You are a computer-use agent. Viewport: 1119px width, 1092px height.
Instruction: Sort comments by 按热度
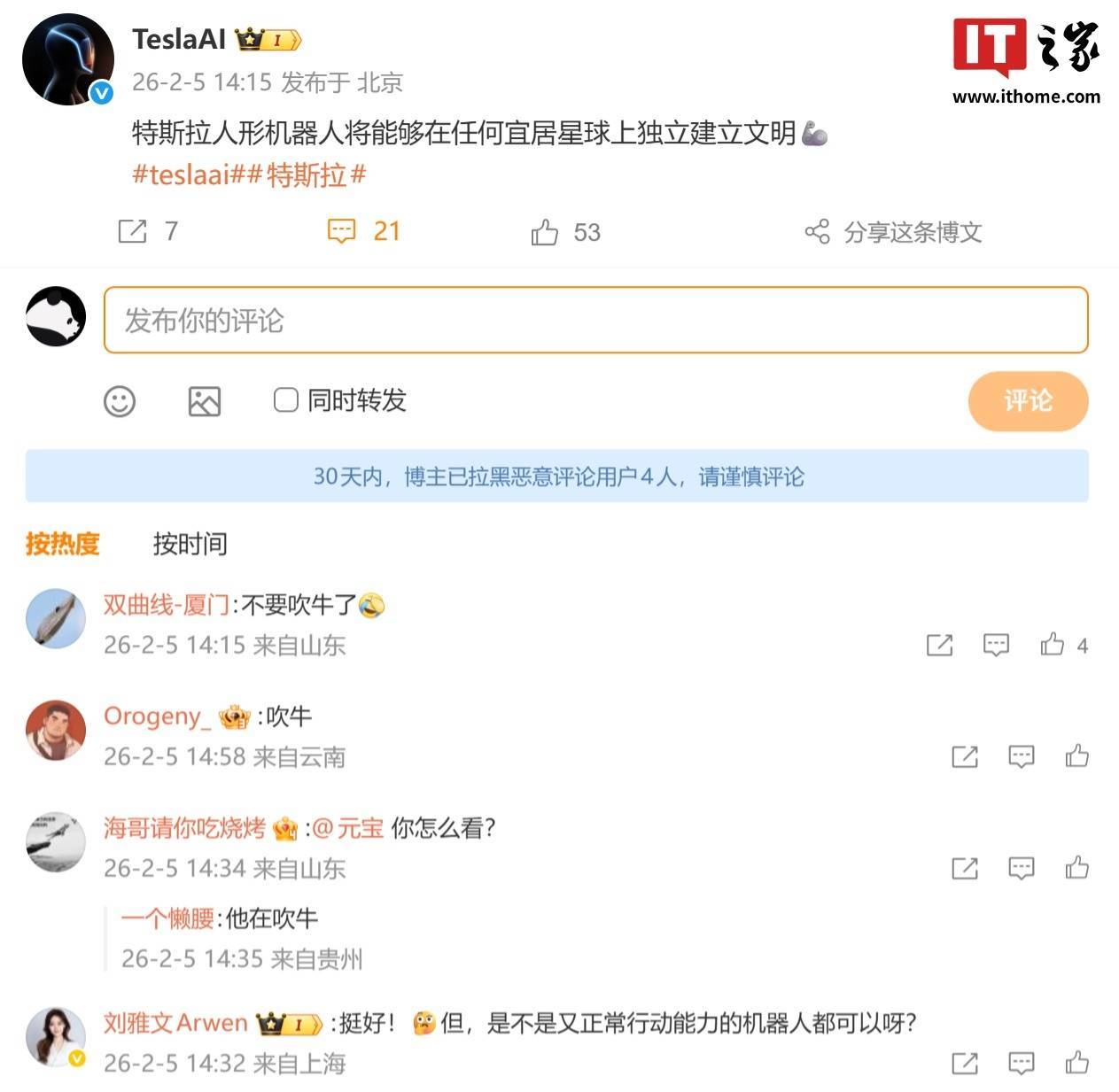point(62,543)
